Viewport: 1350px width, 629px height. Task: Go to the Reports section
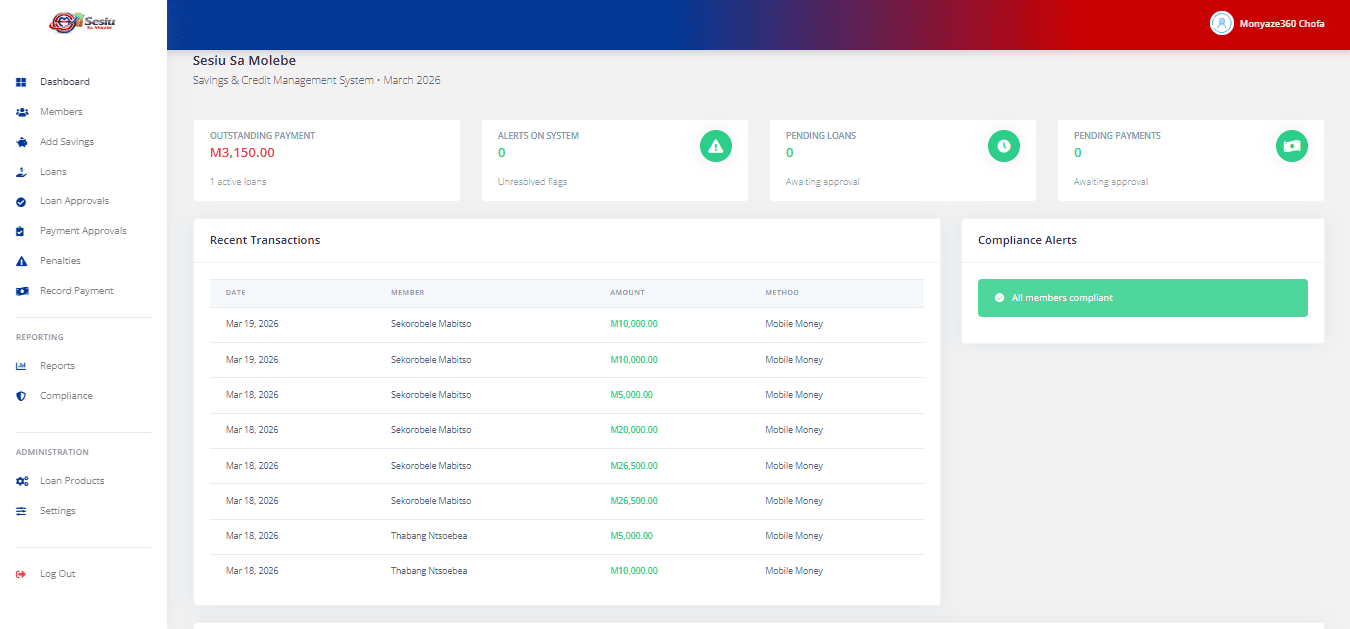57,366
